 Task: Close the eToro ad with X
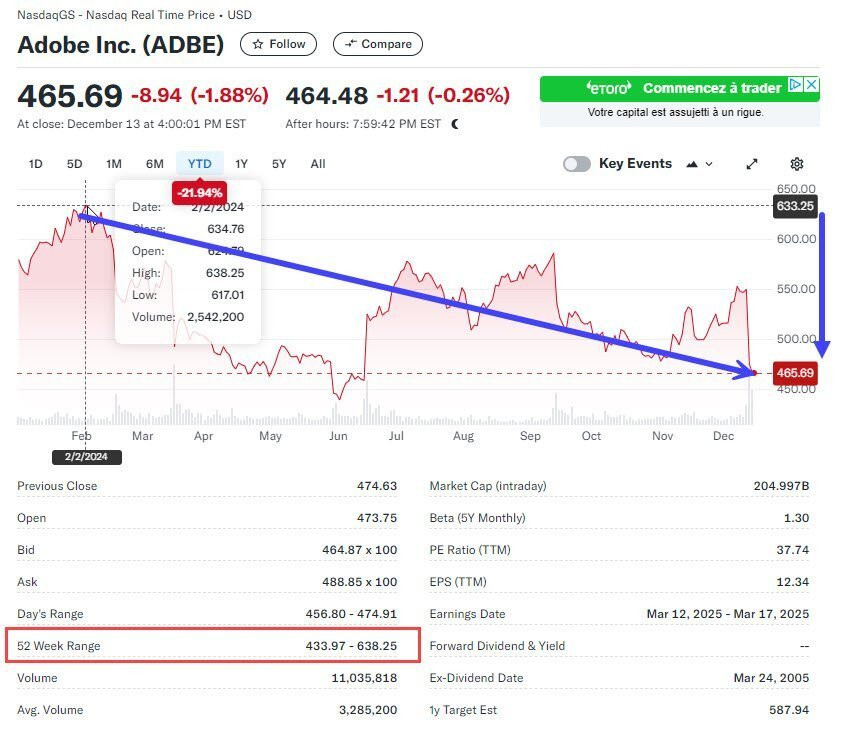tap(812, 85)
